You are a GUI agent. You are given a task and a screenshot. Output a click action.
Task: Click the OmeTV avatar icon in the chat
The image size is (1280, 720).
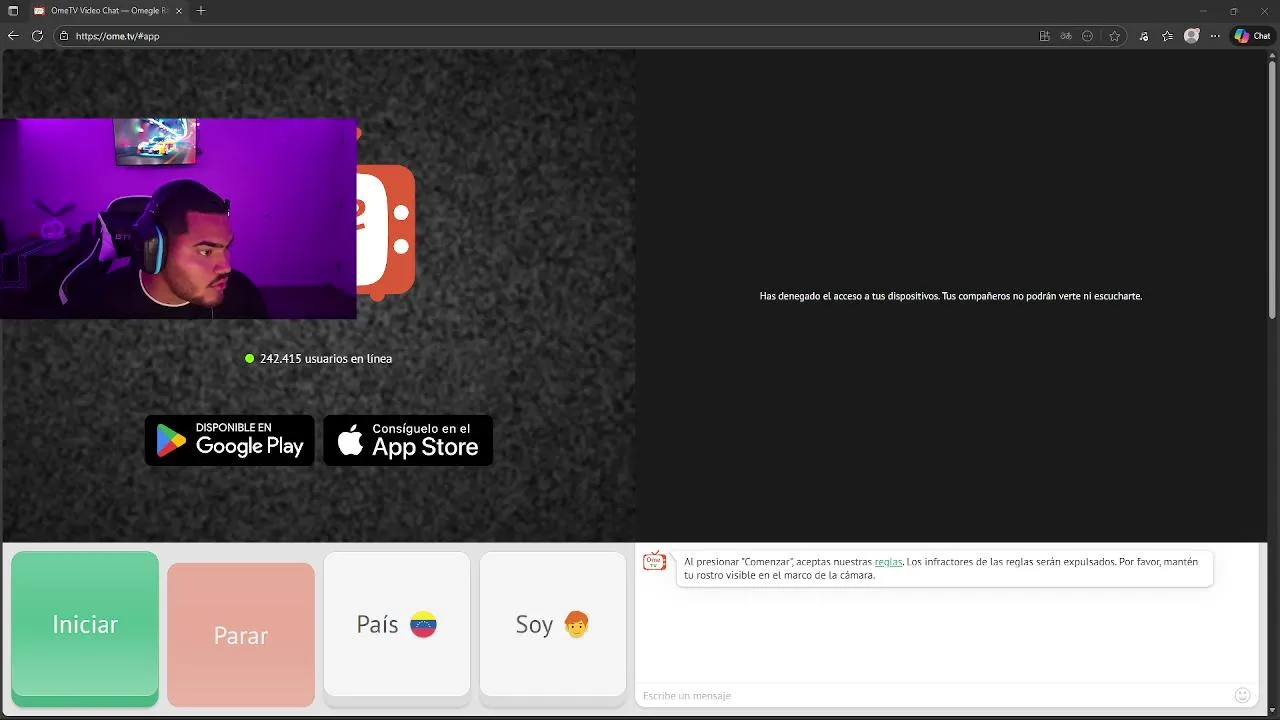coord(654,561)
